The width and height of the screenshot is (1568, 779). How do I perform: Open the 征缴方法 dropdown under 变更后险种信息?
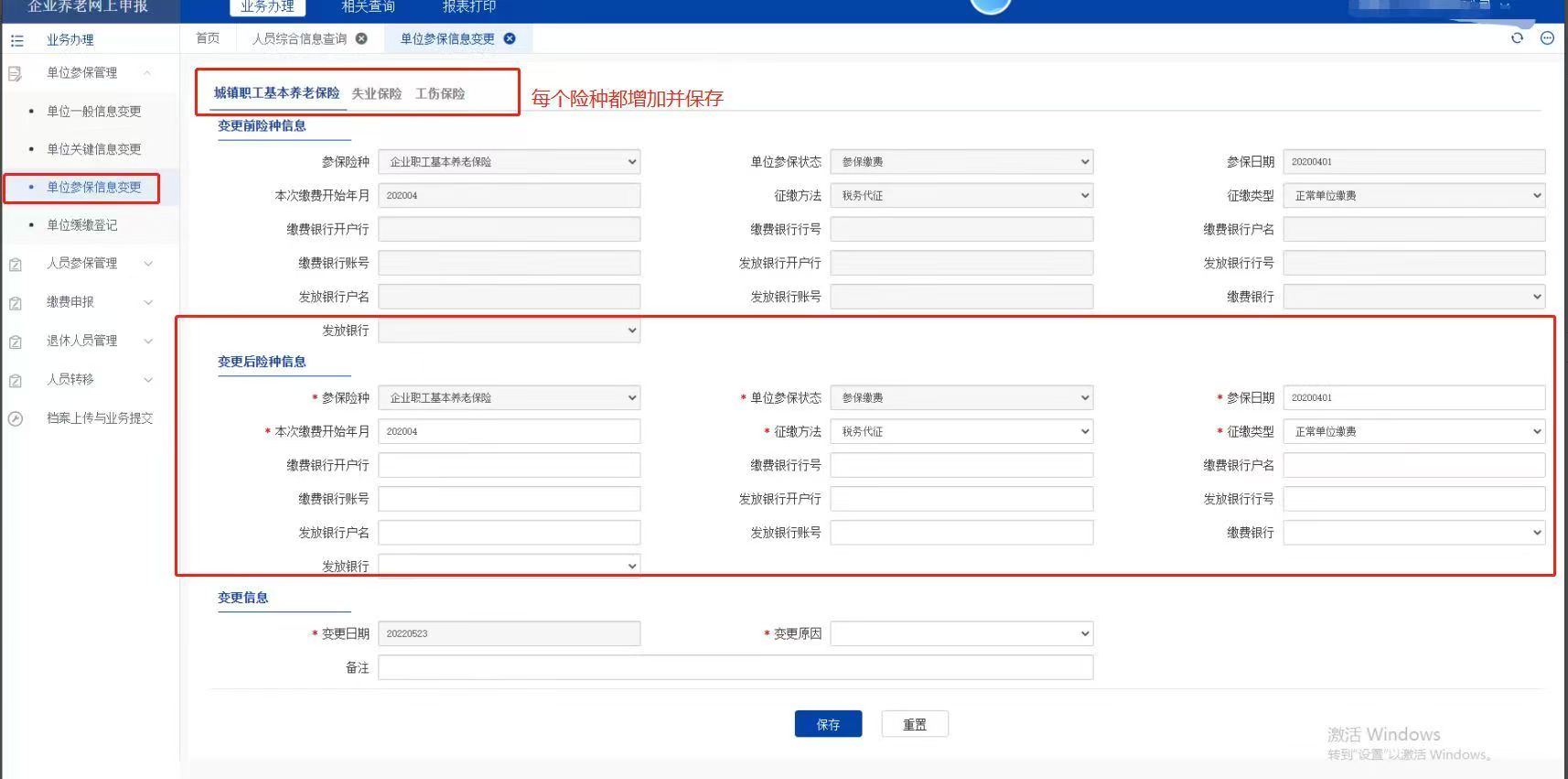[961, 431]
